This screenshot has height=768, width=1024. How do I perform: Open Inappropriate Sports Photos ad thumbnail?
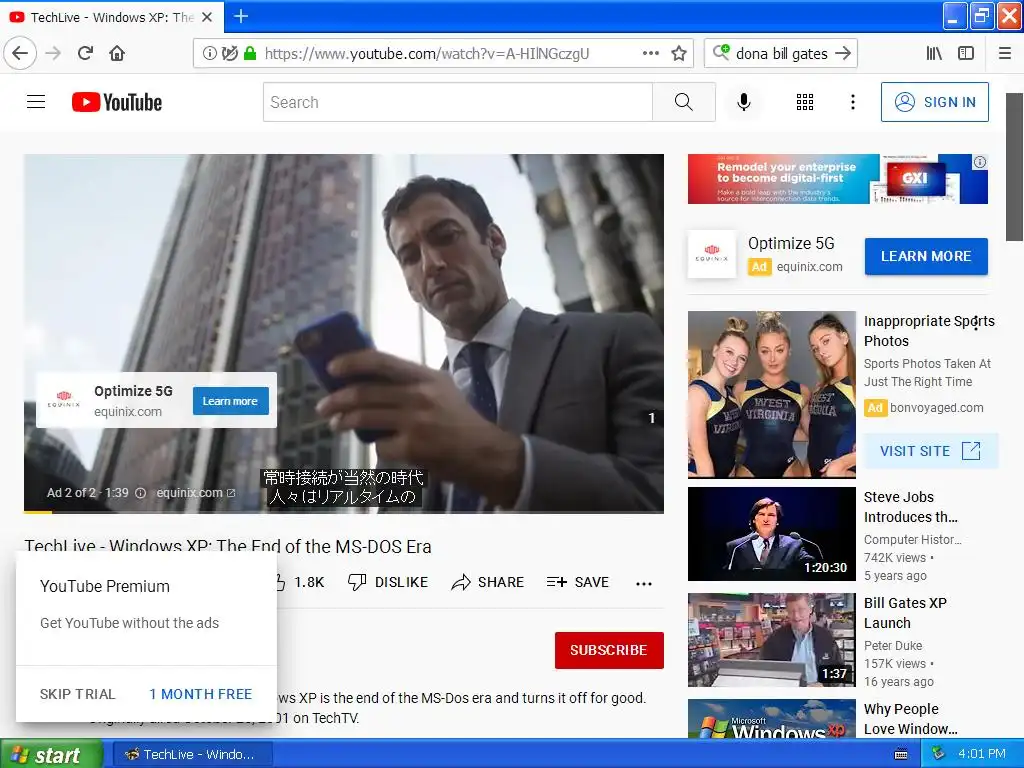click(x=772, y=394)
